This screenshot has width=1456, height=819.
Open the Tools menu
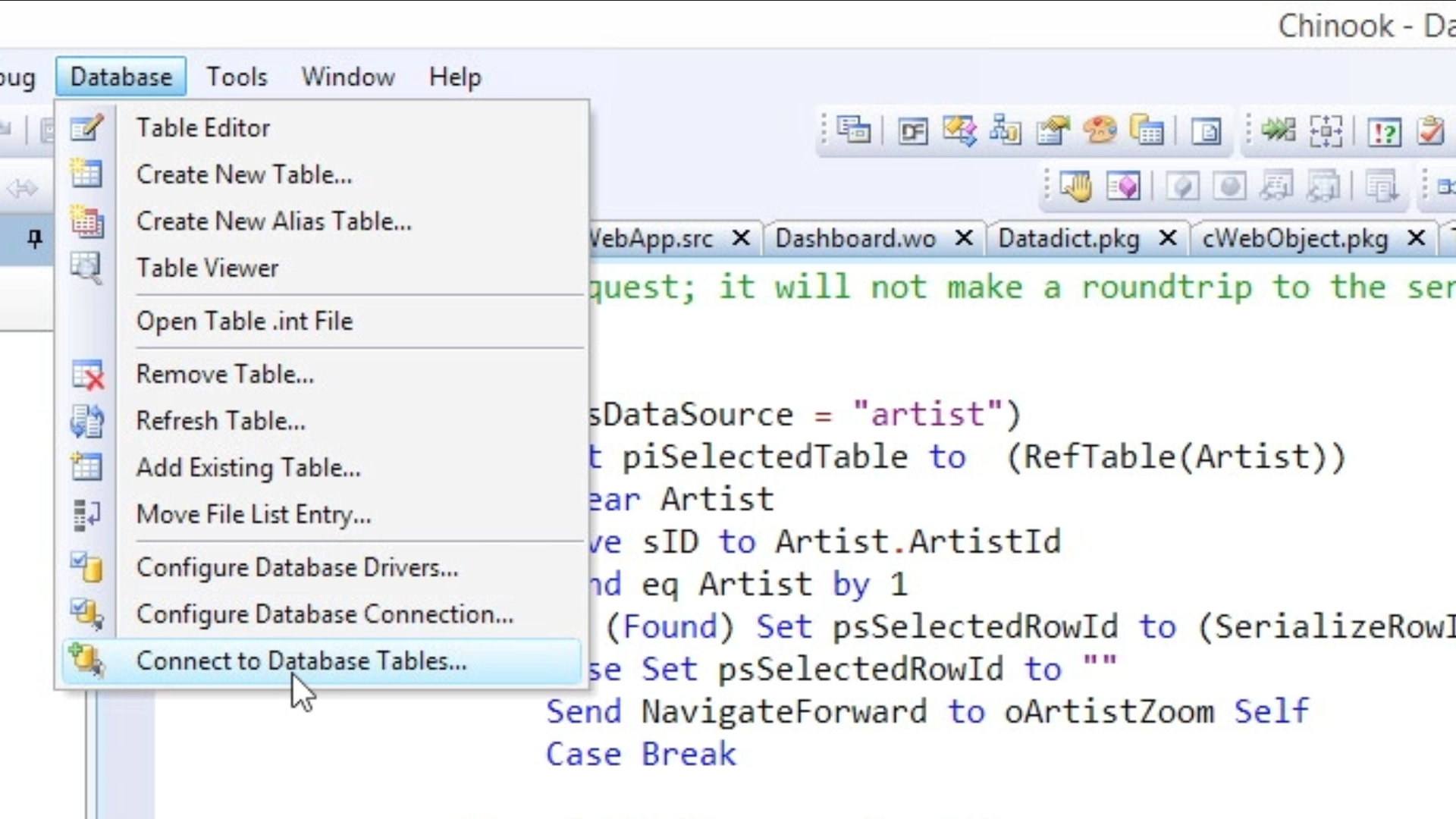[237, 77]
